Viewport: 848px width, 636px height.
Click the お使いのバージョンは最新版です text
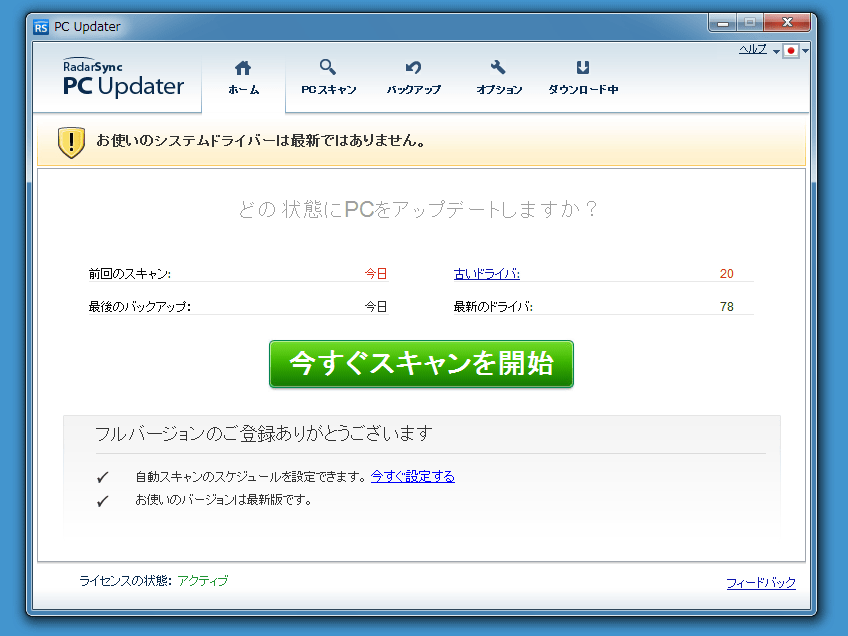pyautogui.click(x=224, y=500)
